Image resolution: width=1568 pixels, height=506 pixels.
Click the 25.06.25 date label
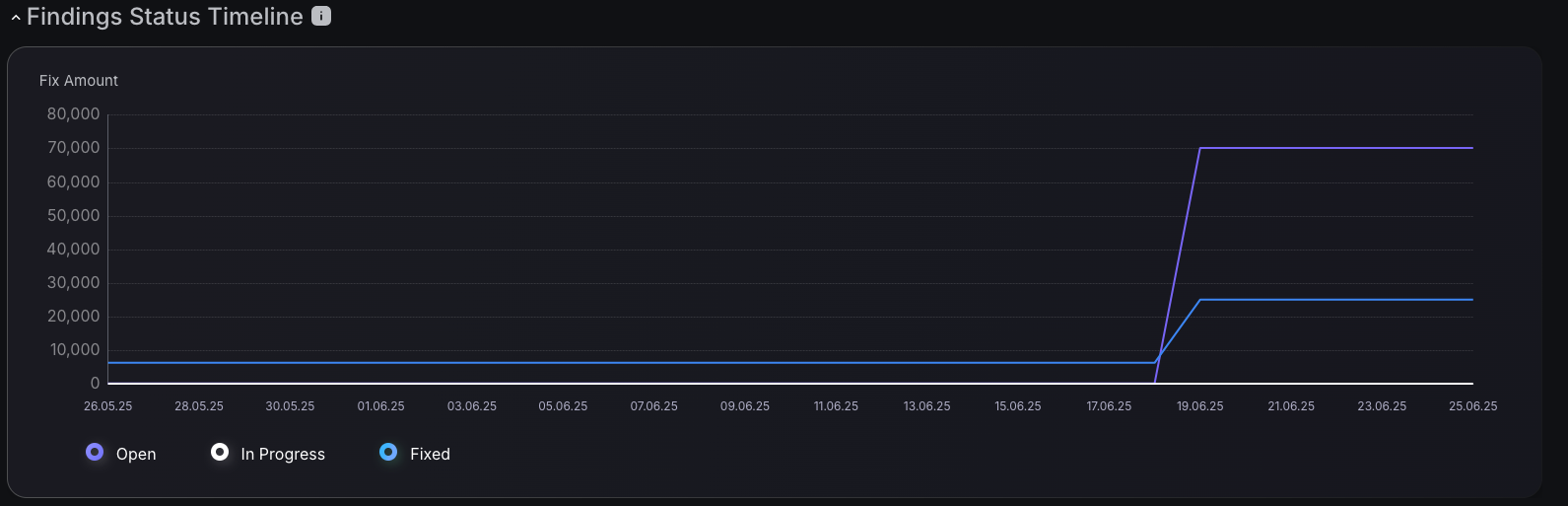click(1473, 406)
